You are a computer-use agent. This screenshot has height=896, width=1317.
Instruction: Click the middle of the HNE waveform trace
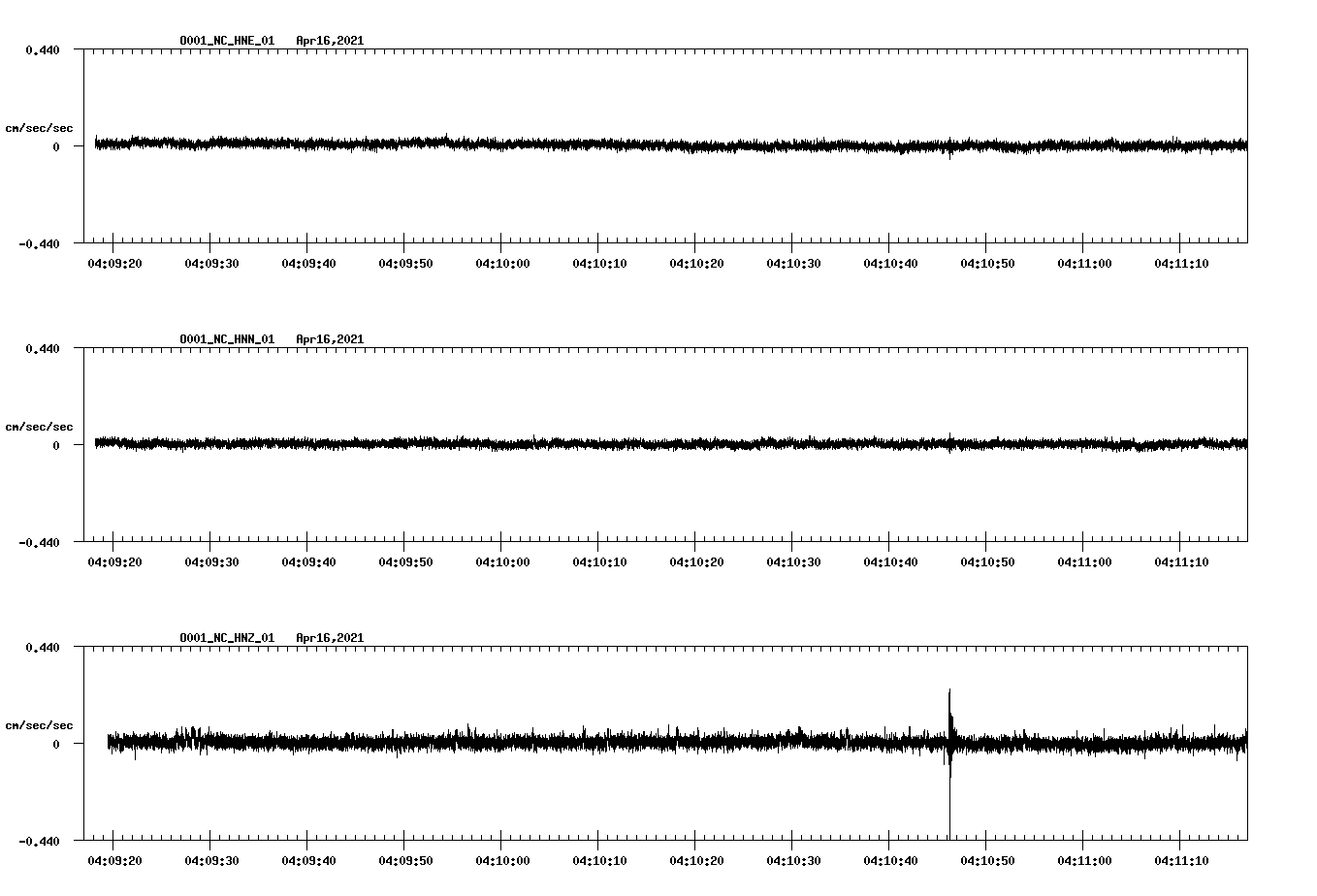(x=669, y=145)
